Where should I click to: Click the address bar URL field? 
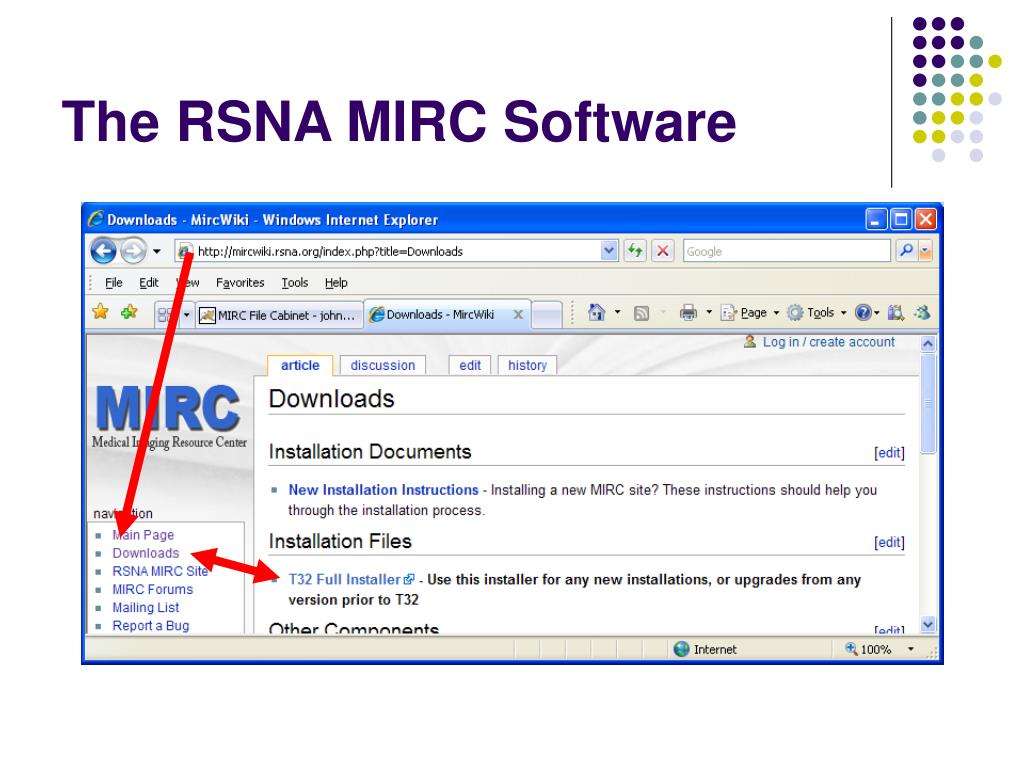click(397, 251)
